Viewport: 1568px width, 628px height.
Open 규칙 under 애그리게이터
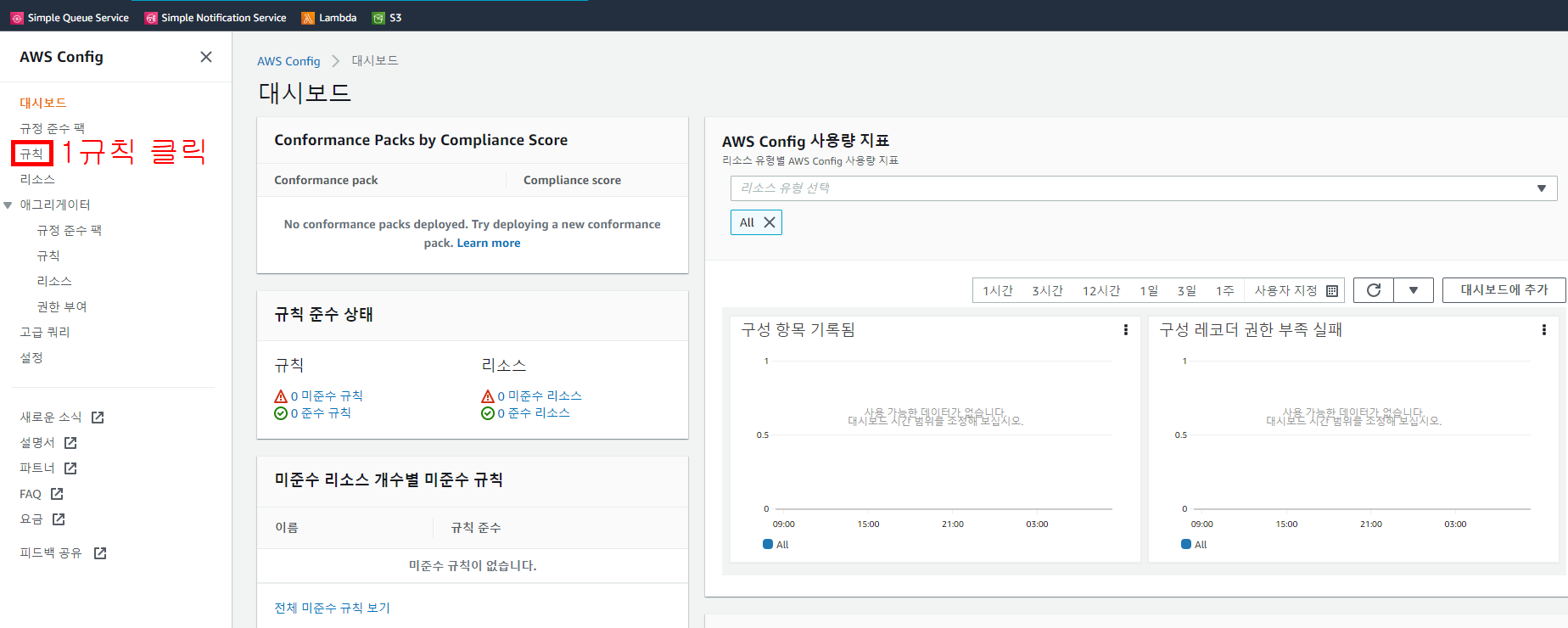pos(48,255)
